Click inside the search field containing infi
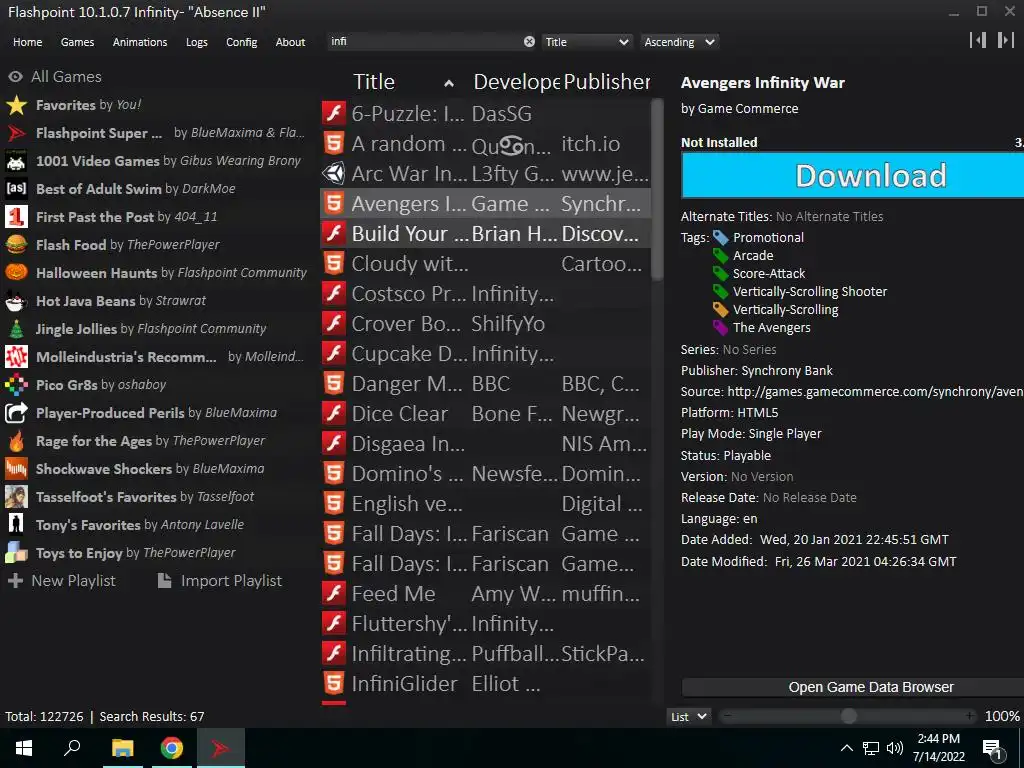1024x768 pixels. [424, 42]
